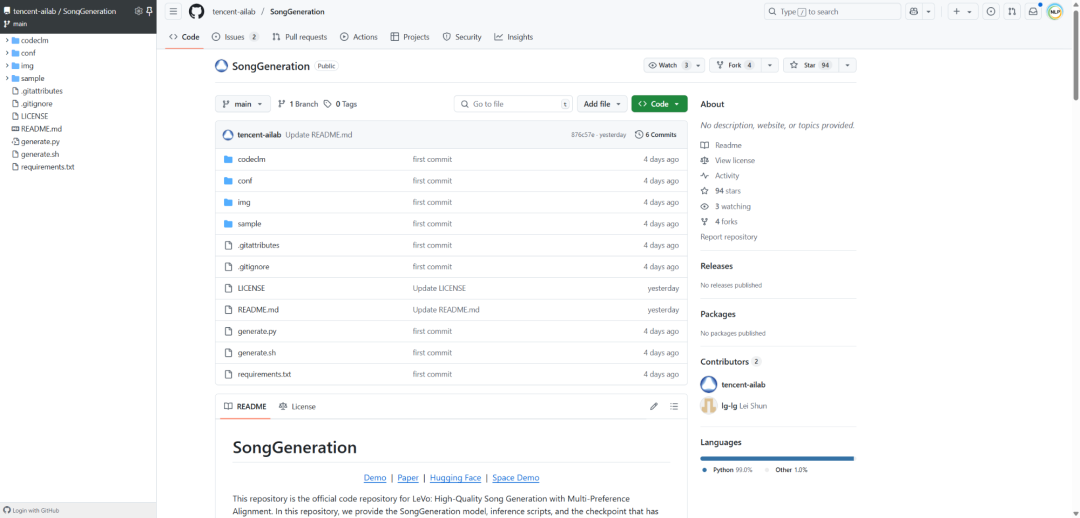Open the 6 Commits history link
The image size is (1080, 518).
pos(656,134)
